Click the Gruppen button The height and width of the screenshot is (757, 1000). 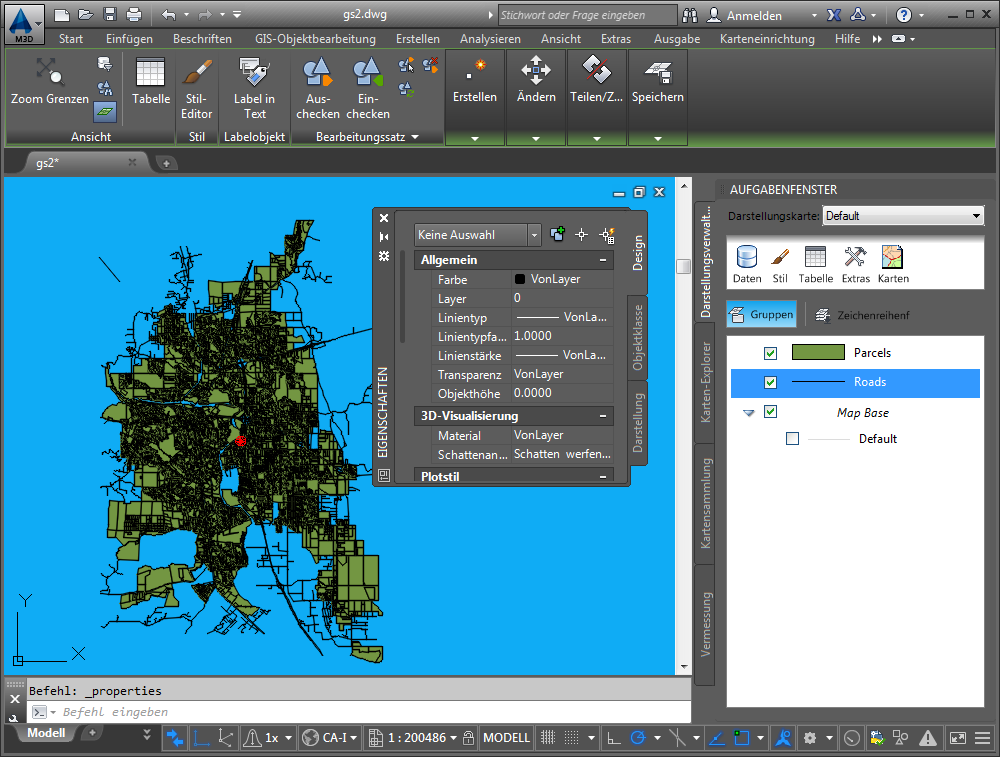762,315
